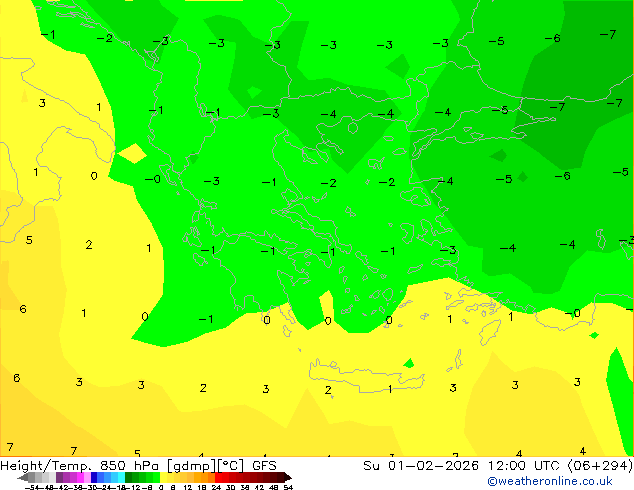
Task: Click the 'GFS' model label
Action: (x=264, y=465)
